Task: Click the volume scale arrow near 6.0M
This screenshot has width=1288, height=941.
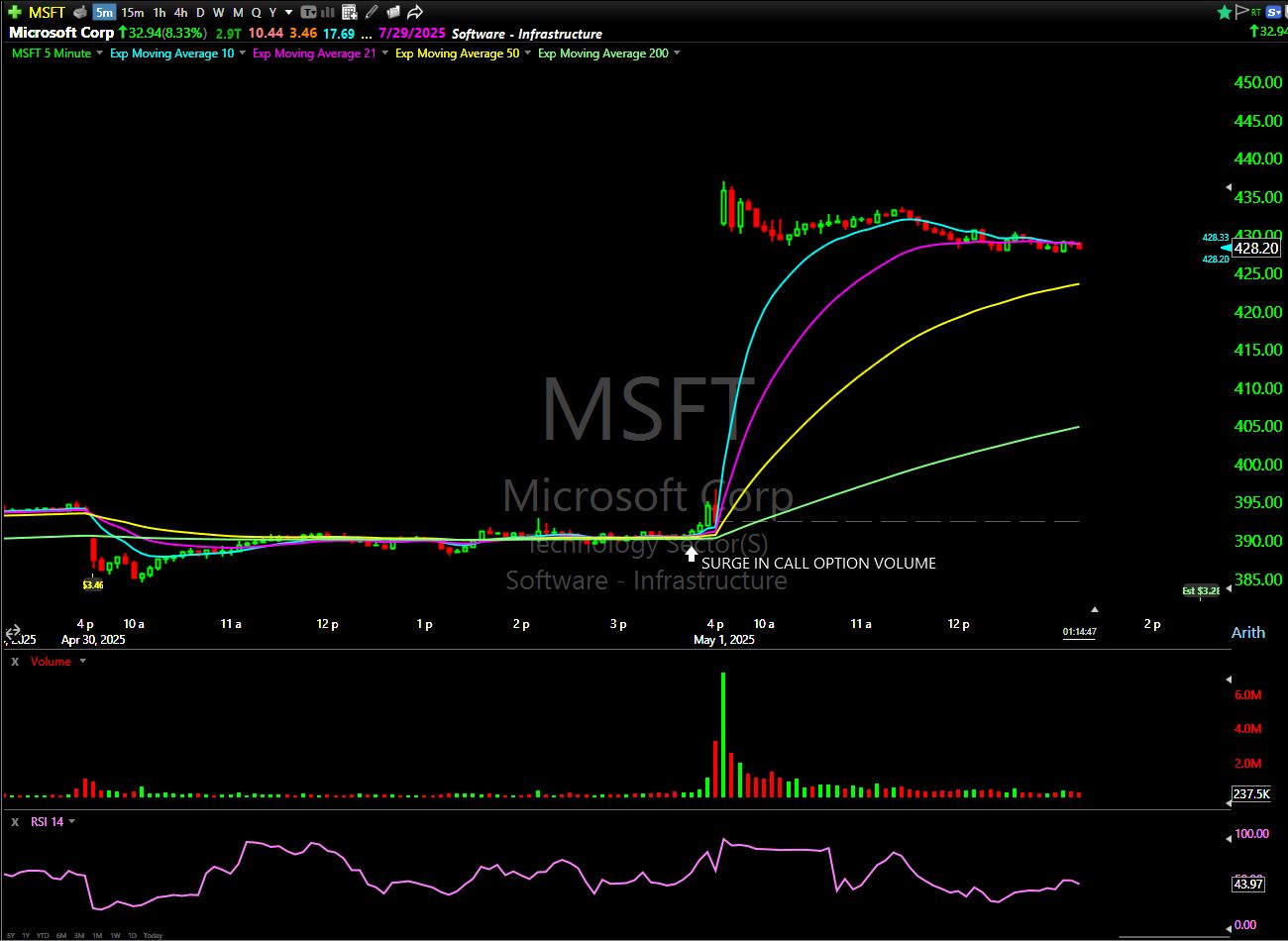Action: pos(1230,680)
